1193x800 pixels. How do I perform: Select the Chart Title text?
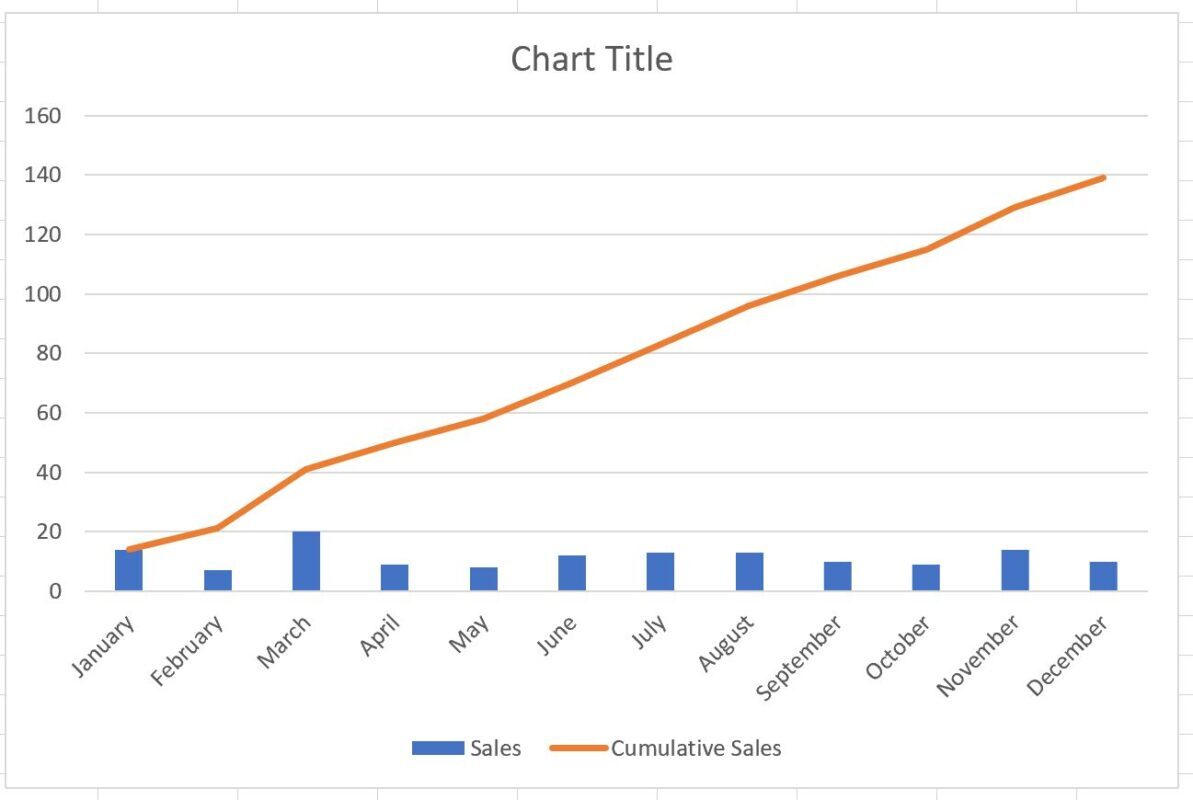tap(591, 59)
